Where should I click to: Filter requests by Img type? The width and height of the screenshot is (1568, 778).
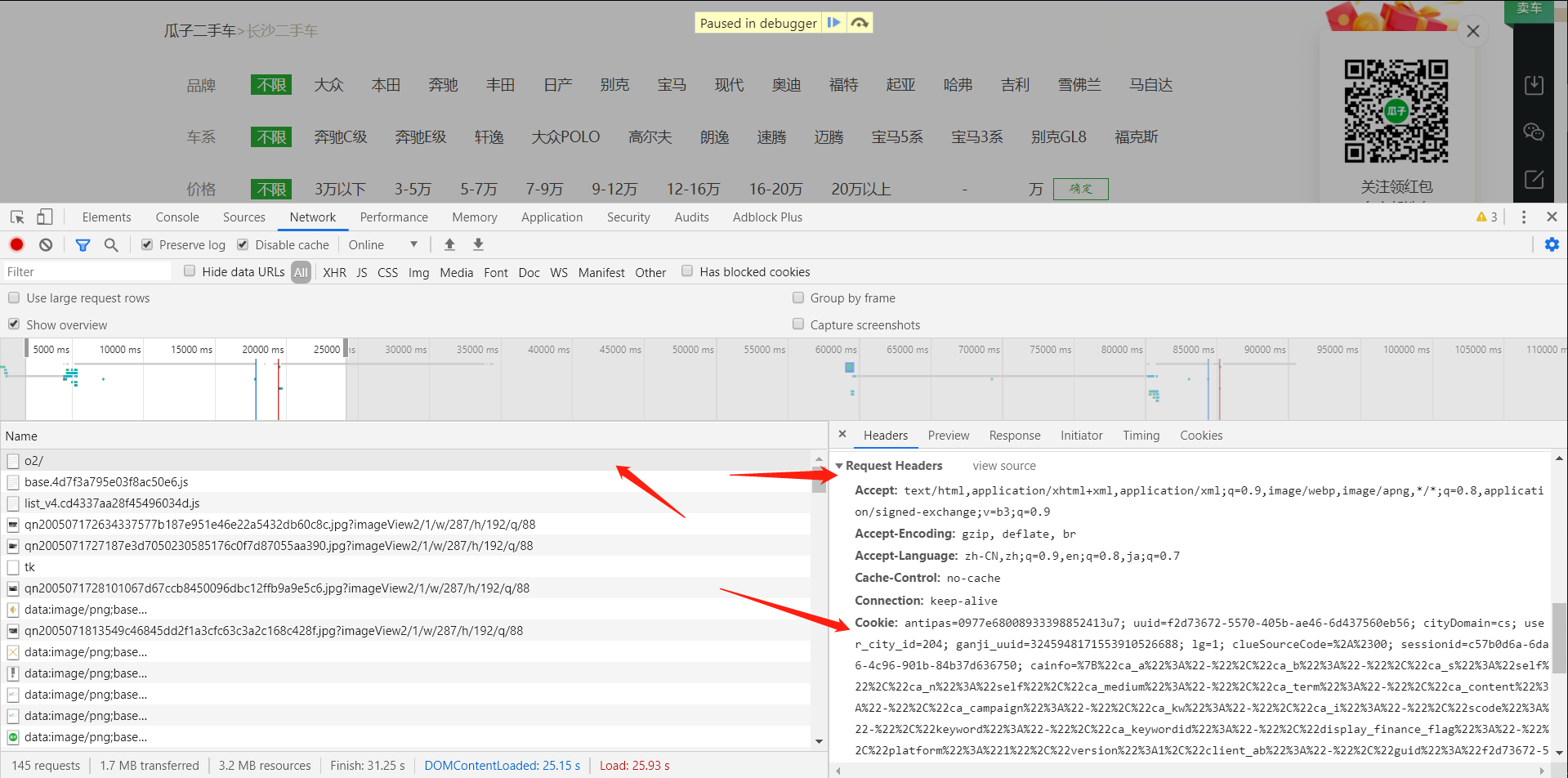[x=418, y=272]
